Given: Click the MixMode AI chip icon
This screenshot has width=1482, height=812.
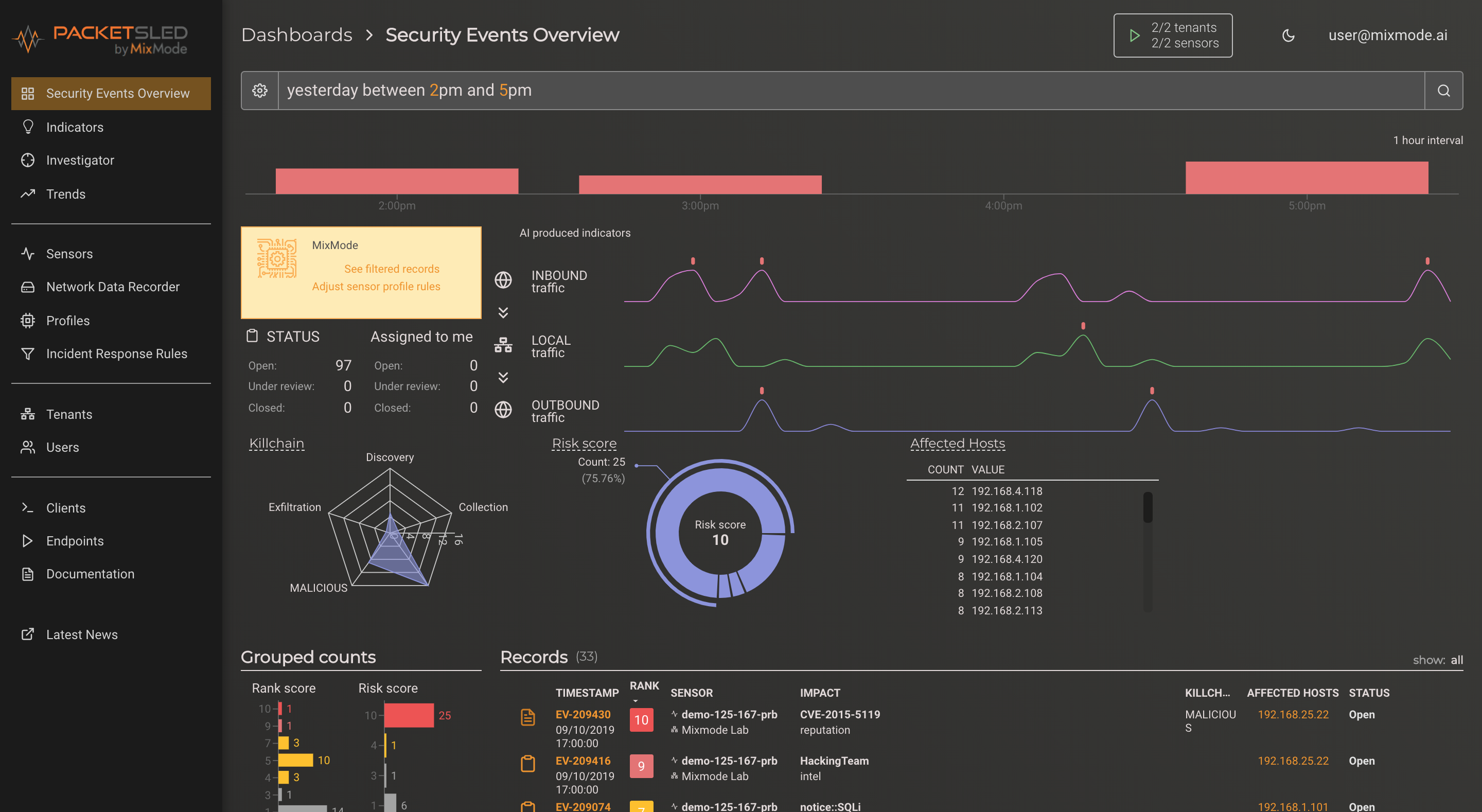Looking at the screenshot, I should [277, 258].
